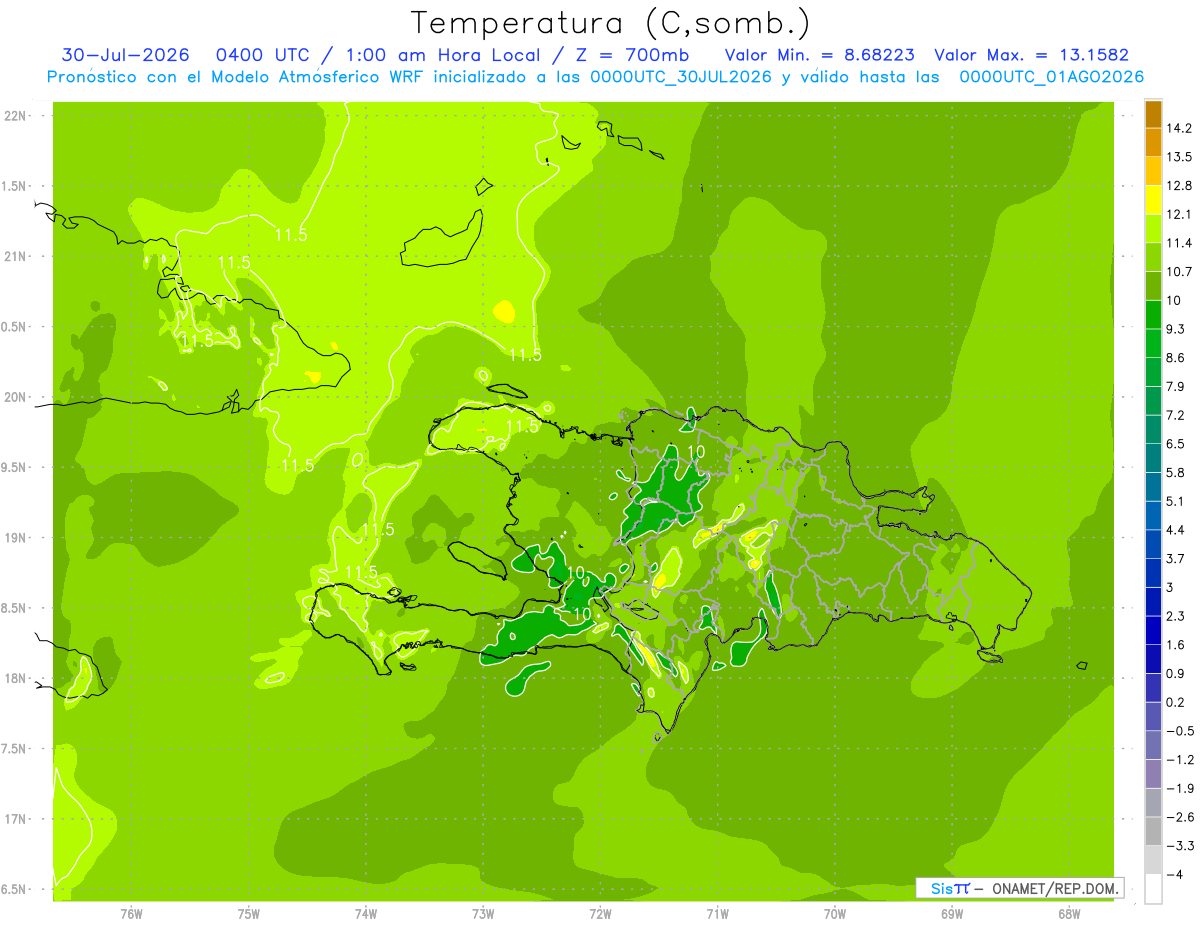
Task: Click the '70W' longitude label
Action: pyautogui.click(x=835, y=913)
